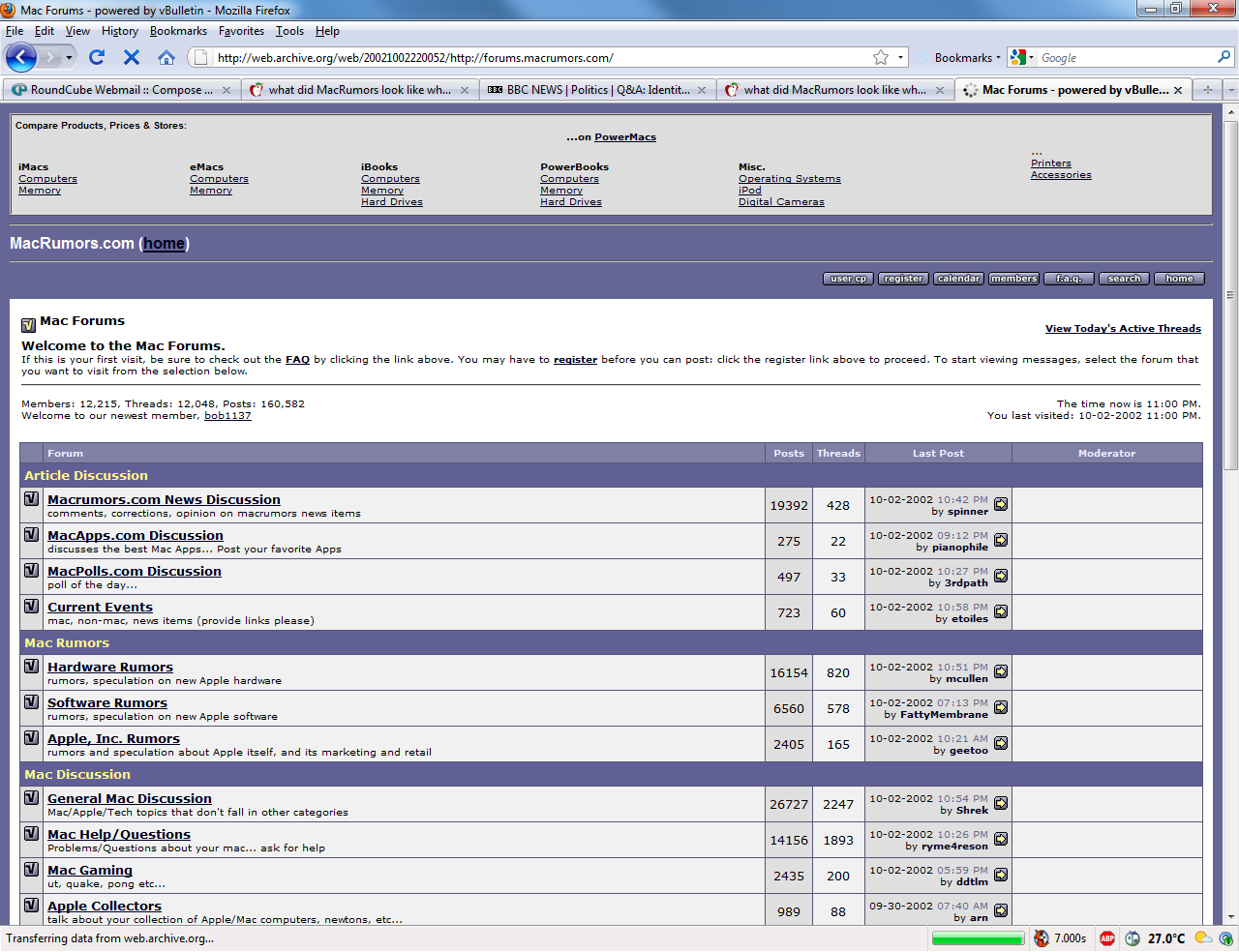Click the scrollbar down arrow
The height and width of the screenshot is (952, 1239).
1231,916
